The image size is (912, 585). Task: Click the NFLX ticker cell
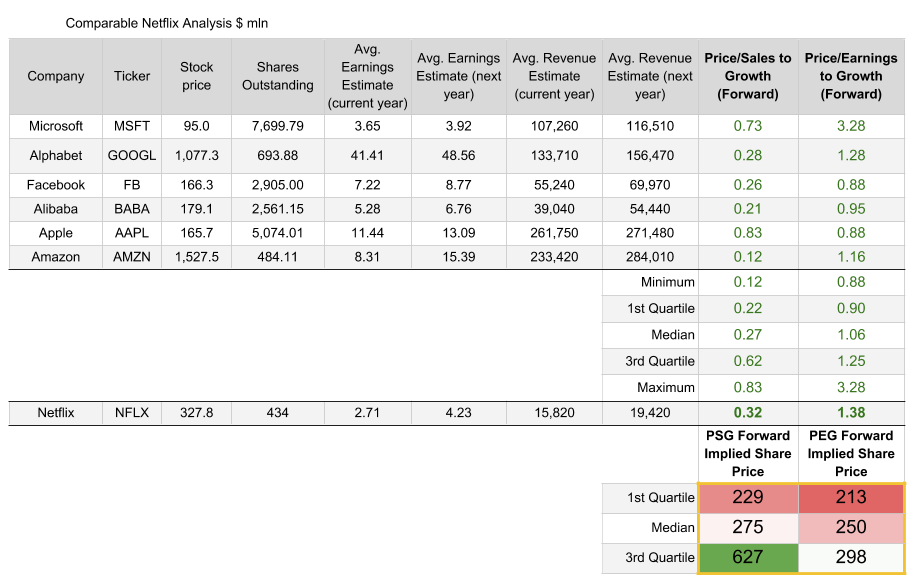coord(132,412)
